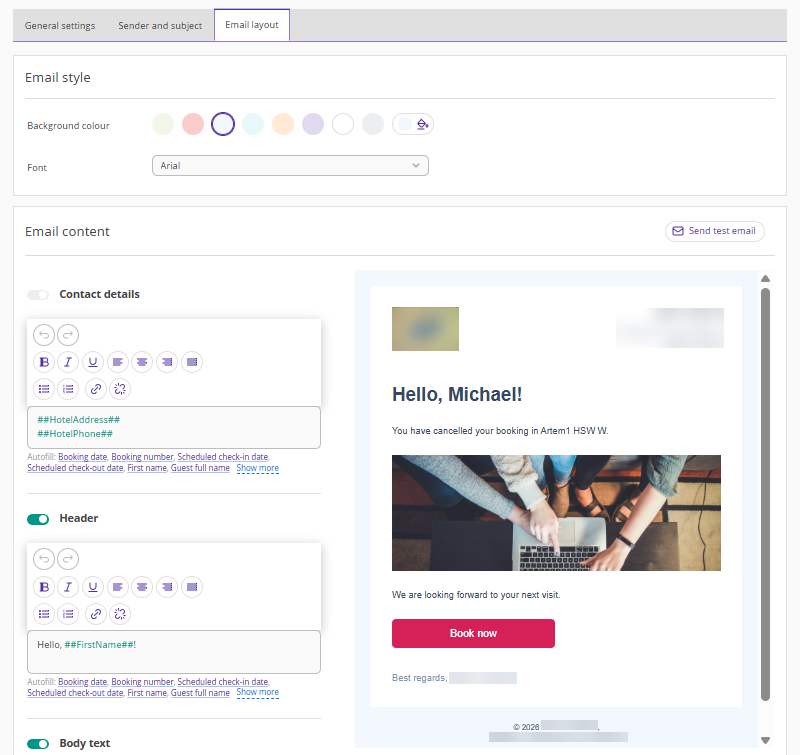Viewport: 800px width, 755px height.
Task: Expand Show more under Header autofill
Action: tap(258, 692)
